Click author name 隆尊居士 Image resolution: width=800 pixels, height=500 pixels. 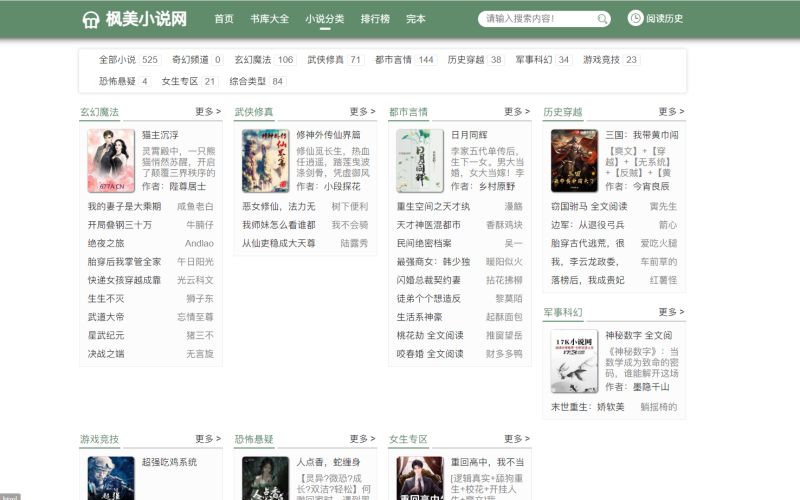pos(188,186)
